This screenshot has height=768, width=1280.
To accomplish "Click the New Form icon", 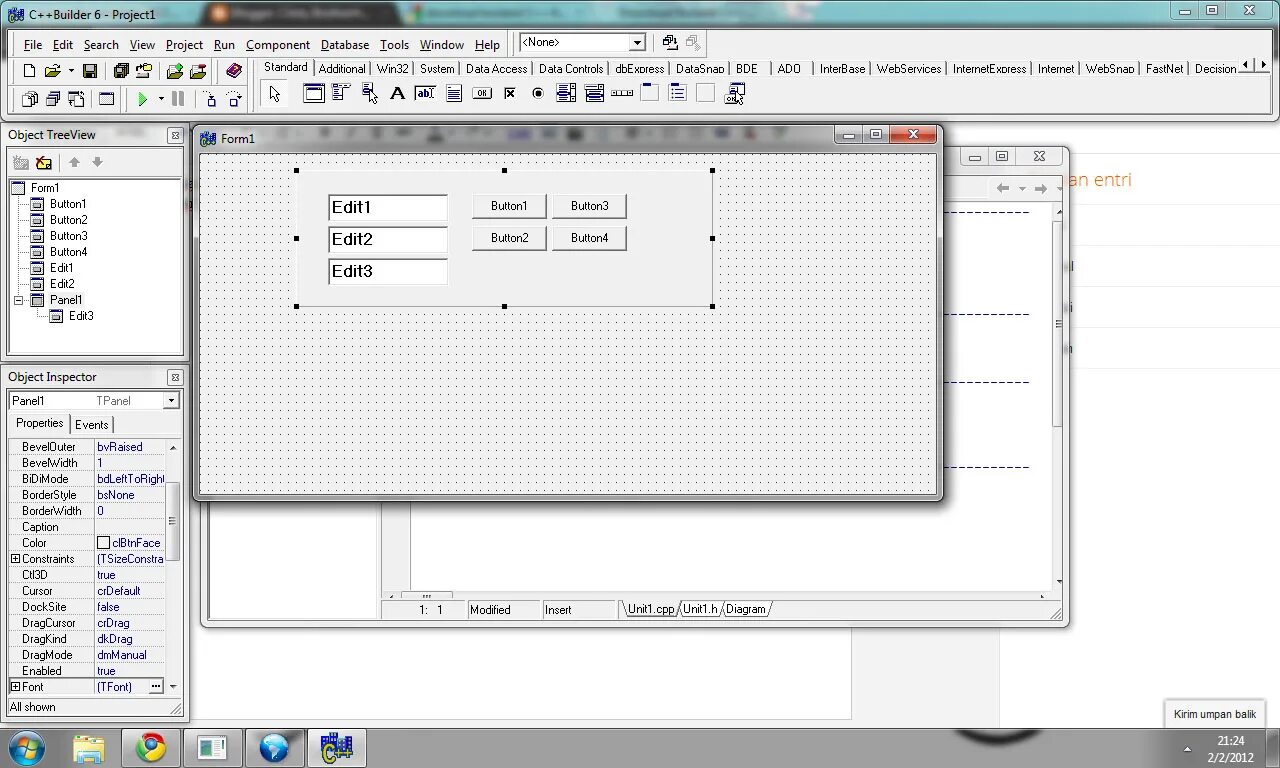I will [x=107, y=99].
